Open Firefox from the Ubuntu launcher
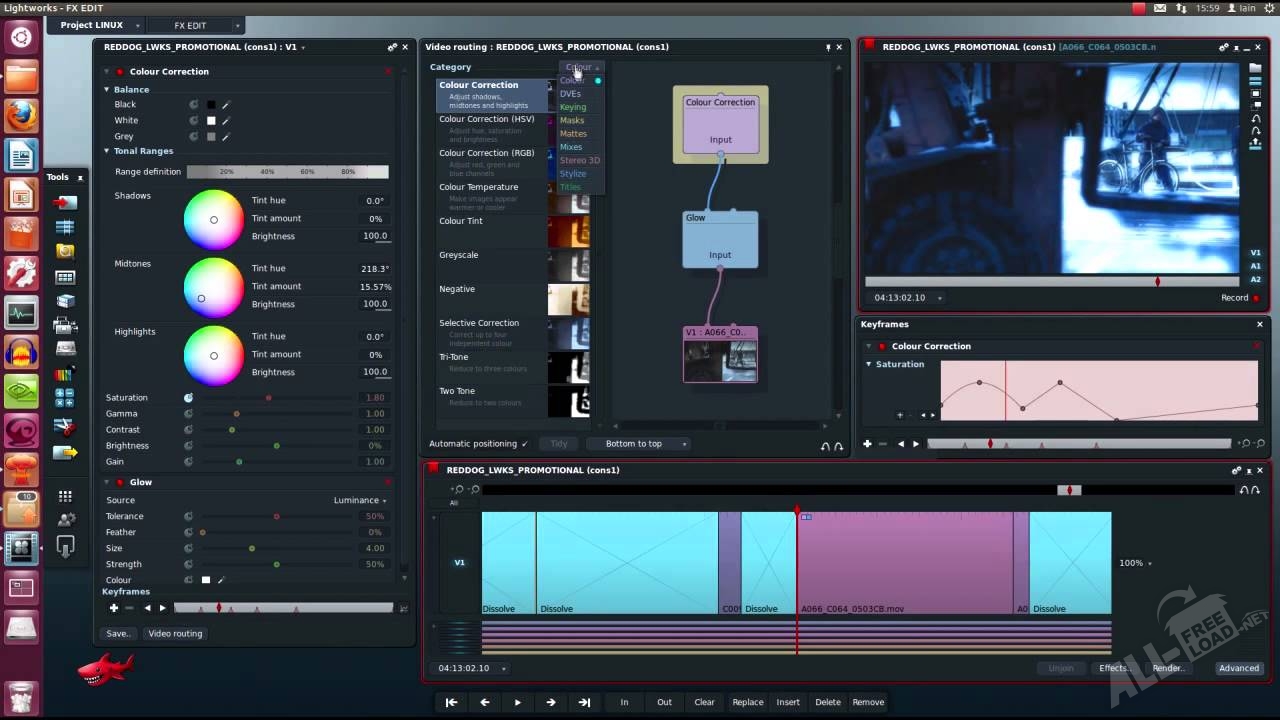1280x720 pixels. (x=21, y=116)
